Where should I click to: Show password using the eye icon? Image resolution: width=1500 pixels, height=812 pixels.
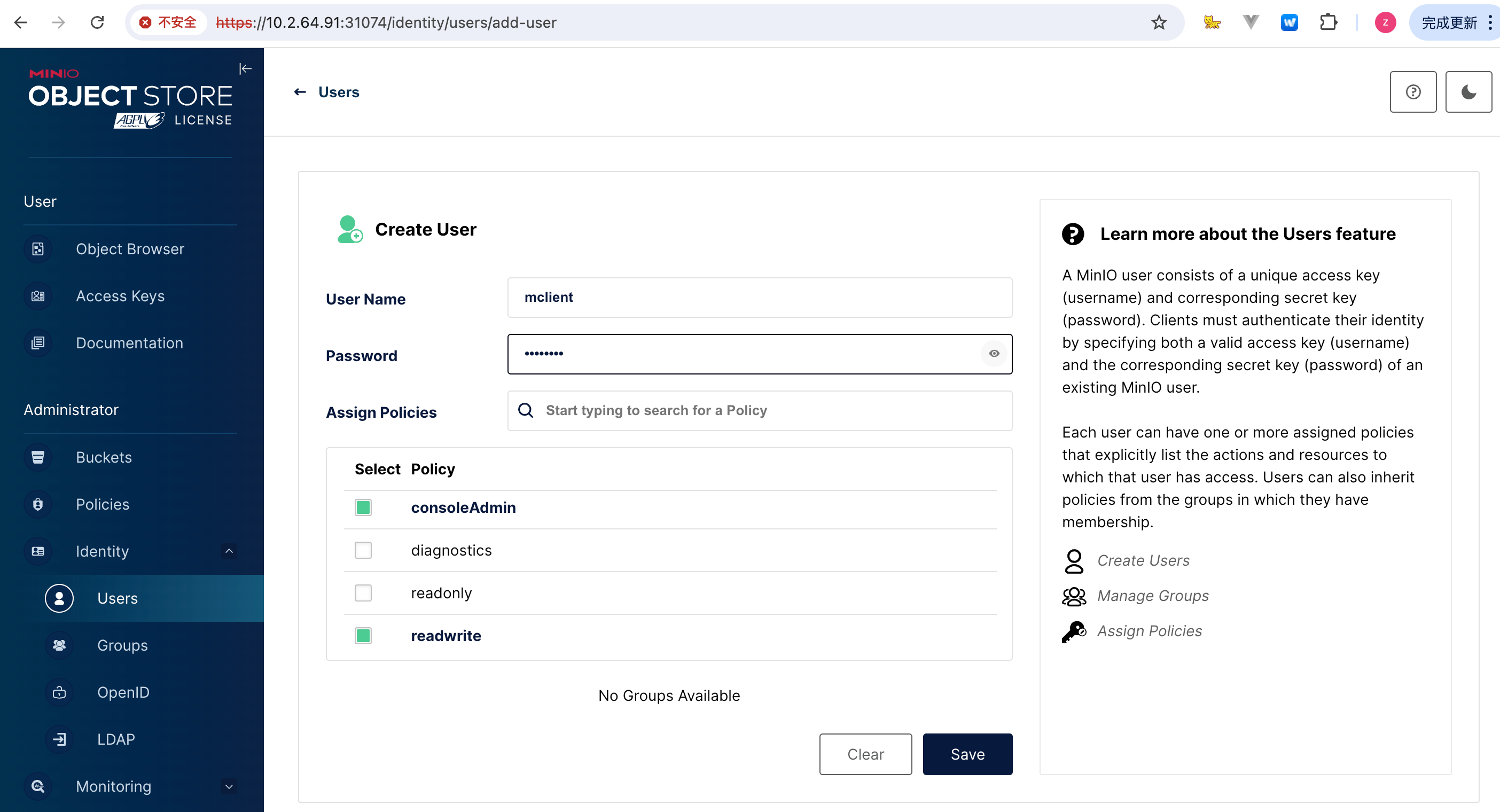click(x=994, y=354)
